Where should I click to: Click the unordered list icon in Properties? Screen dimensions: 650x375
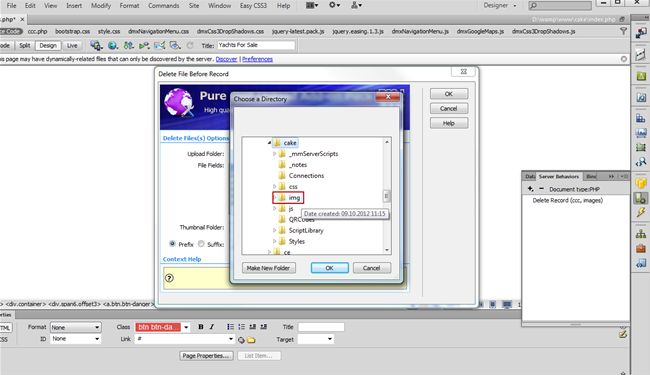(x=230, y=327)
